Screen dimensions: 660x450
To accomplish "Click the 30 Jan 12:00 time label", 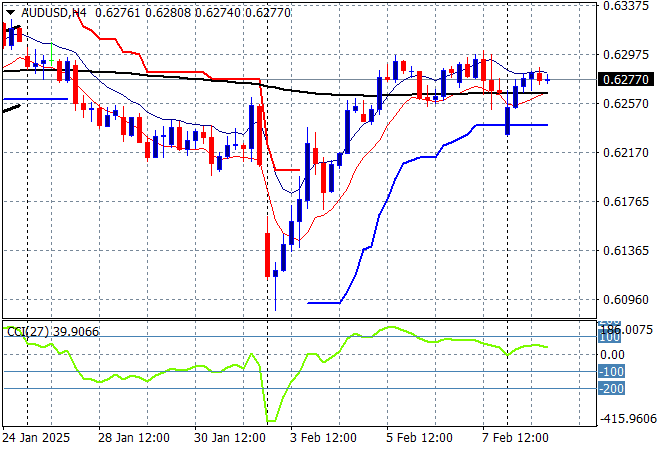I will coord(230,438).
